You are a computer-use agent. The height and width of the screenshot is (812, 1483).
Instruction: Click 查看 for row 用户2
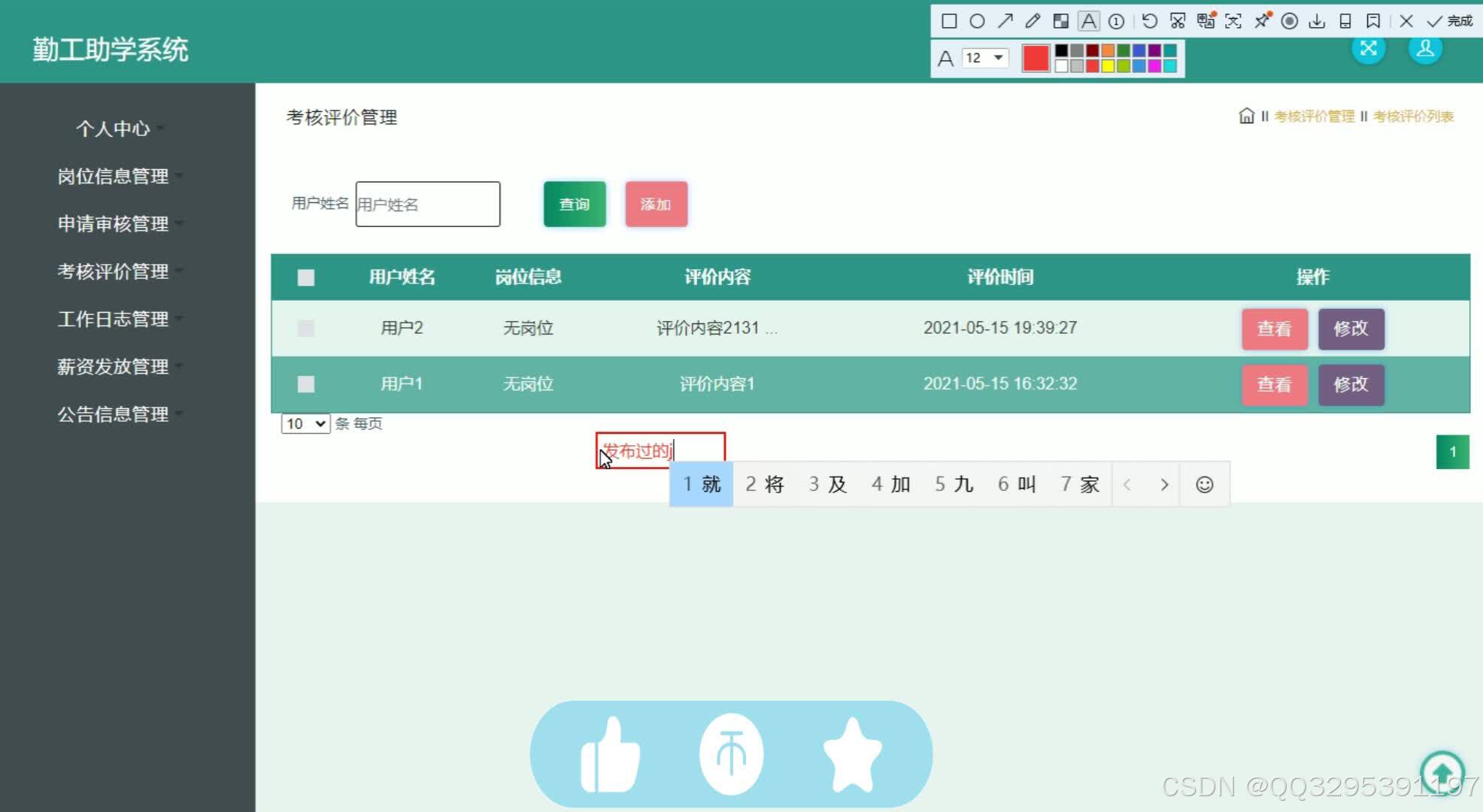(1275, 329)
